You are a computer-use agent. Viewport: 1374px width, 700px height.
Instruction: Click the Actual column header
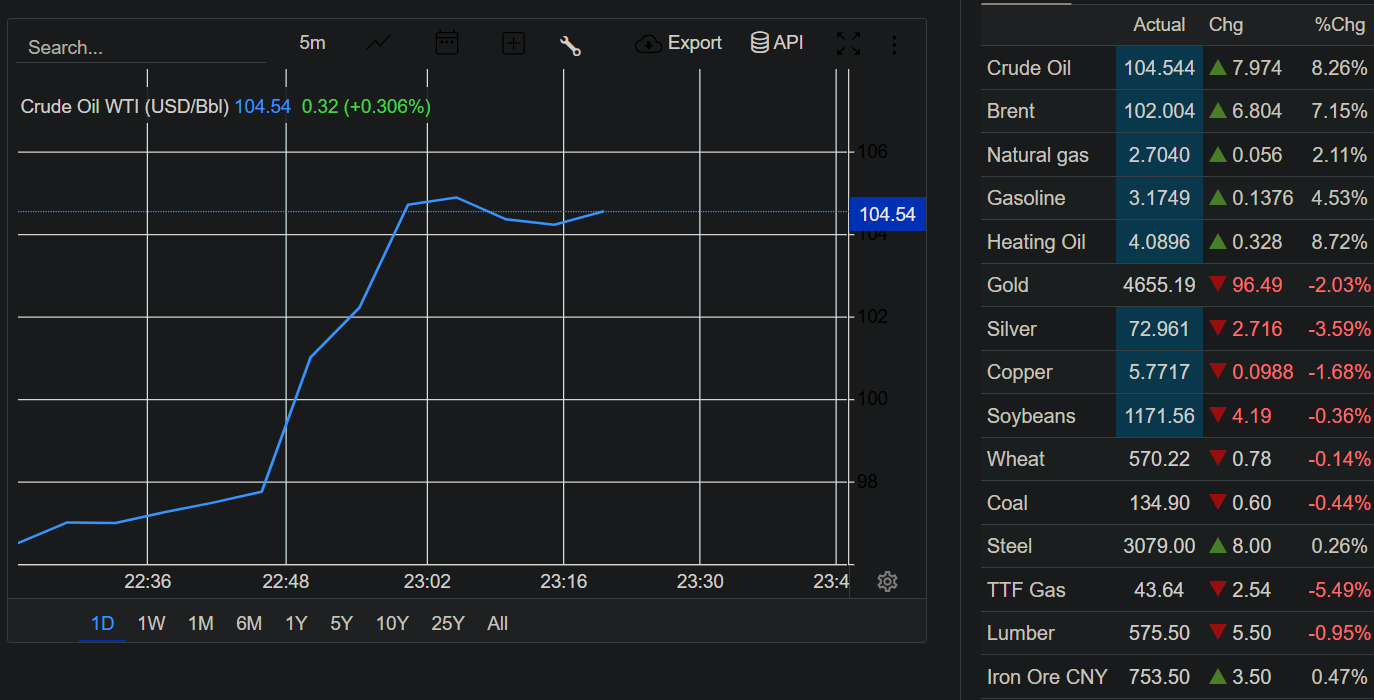pyautogui.click(x=1159, y=25)
